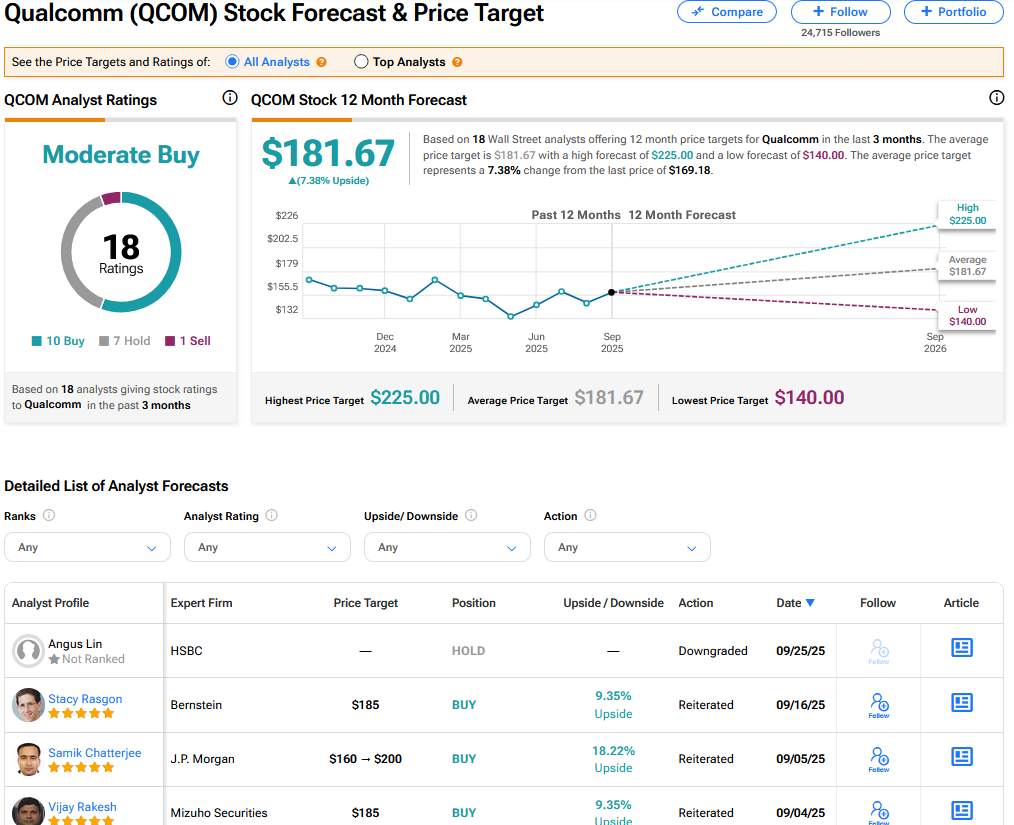Image resolution: width=1014 pixels, height=825 pixels.
Task: Select the Top Analysts radio button
Action: [x=361, y=62]
